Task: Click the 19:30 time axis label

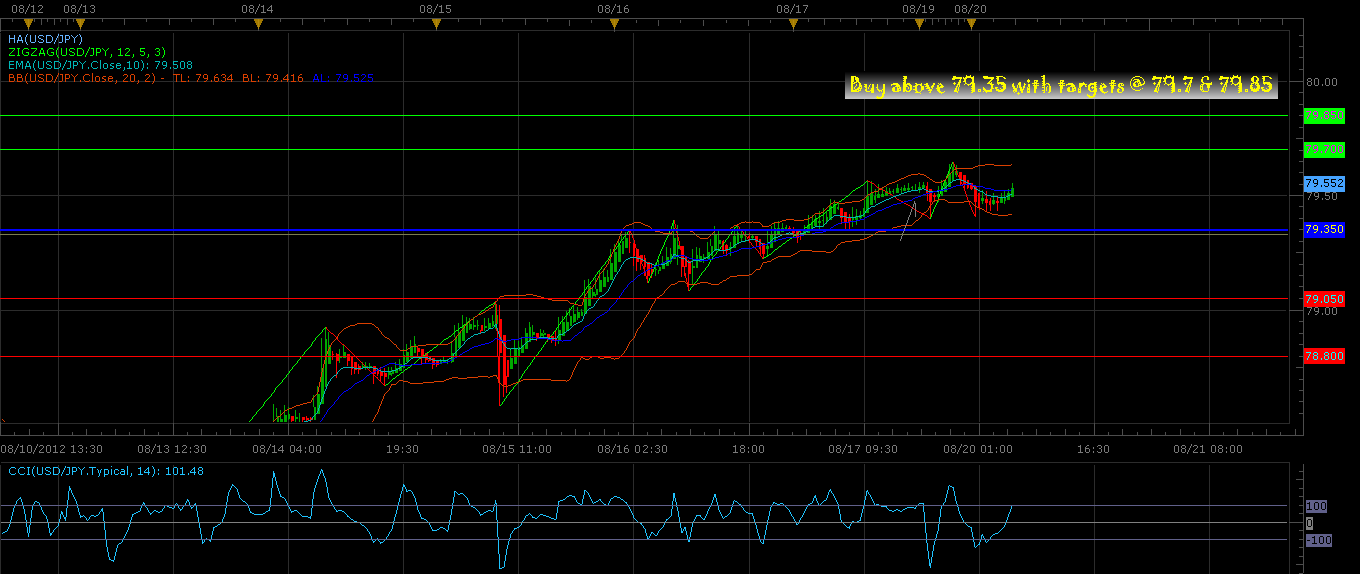Action: (402, 449)
